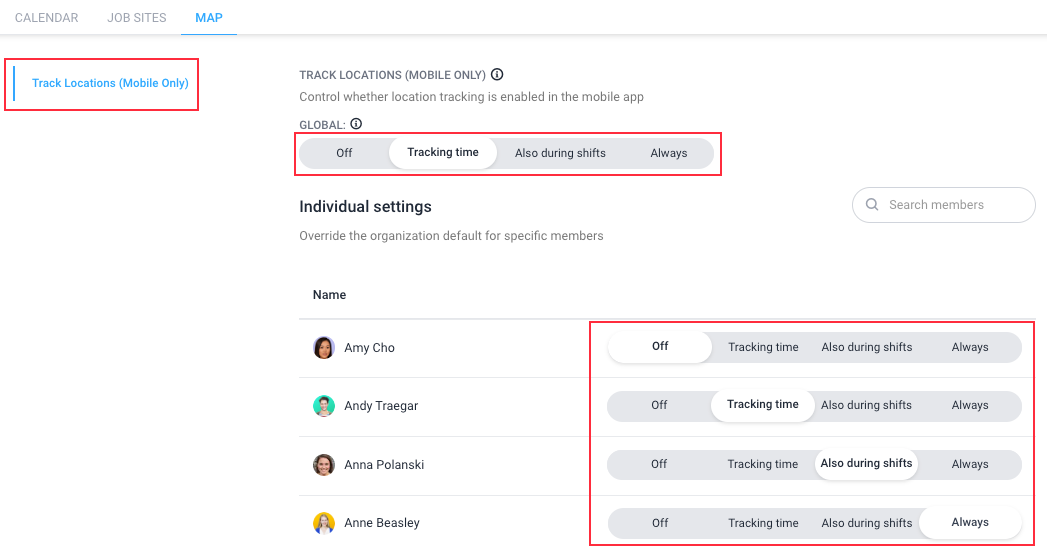1047x549 pixels.
Task: Click Andy Traegar's avatar
Action: (324, 405)
